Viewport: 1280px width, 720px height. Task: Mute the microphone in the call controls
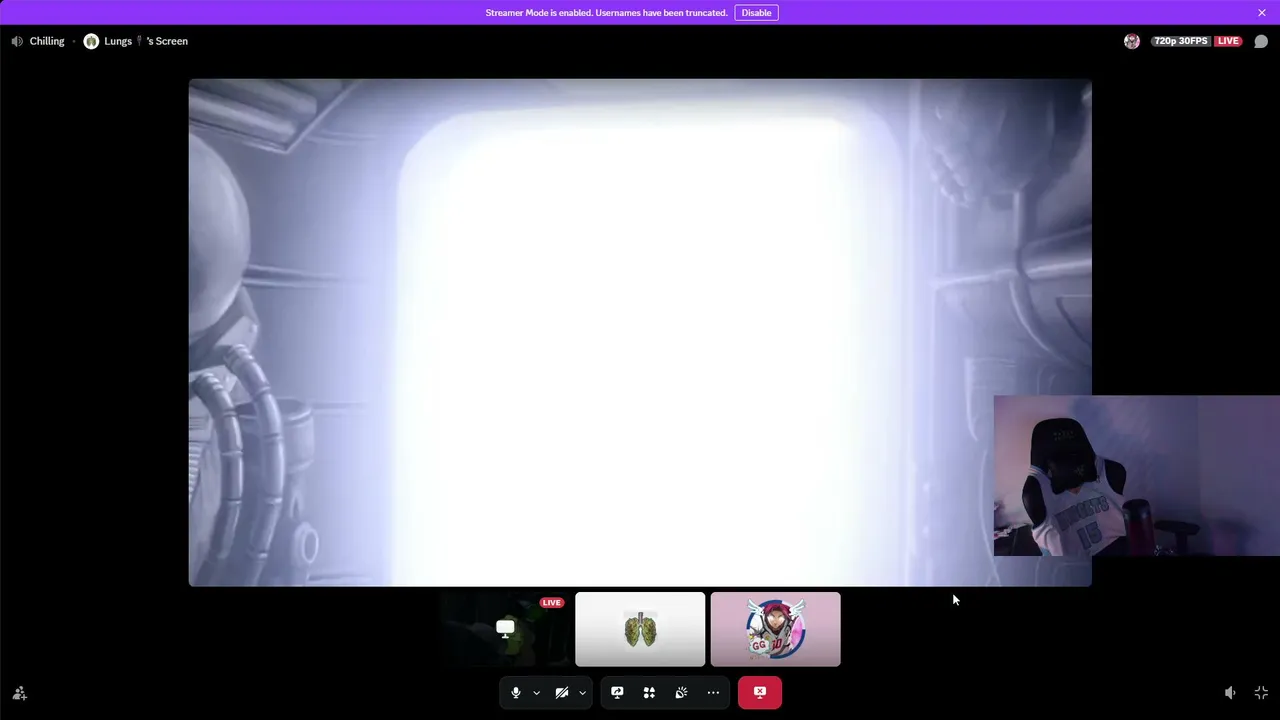click(516, 692)
